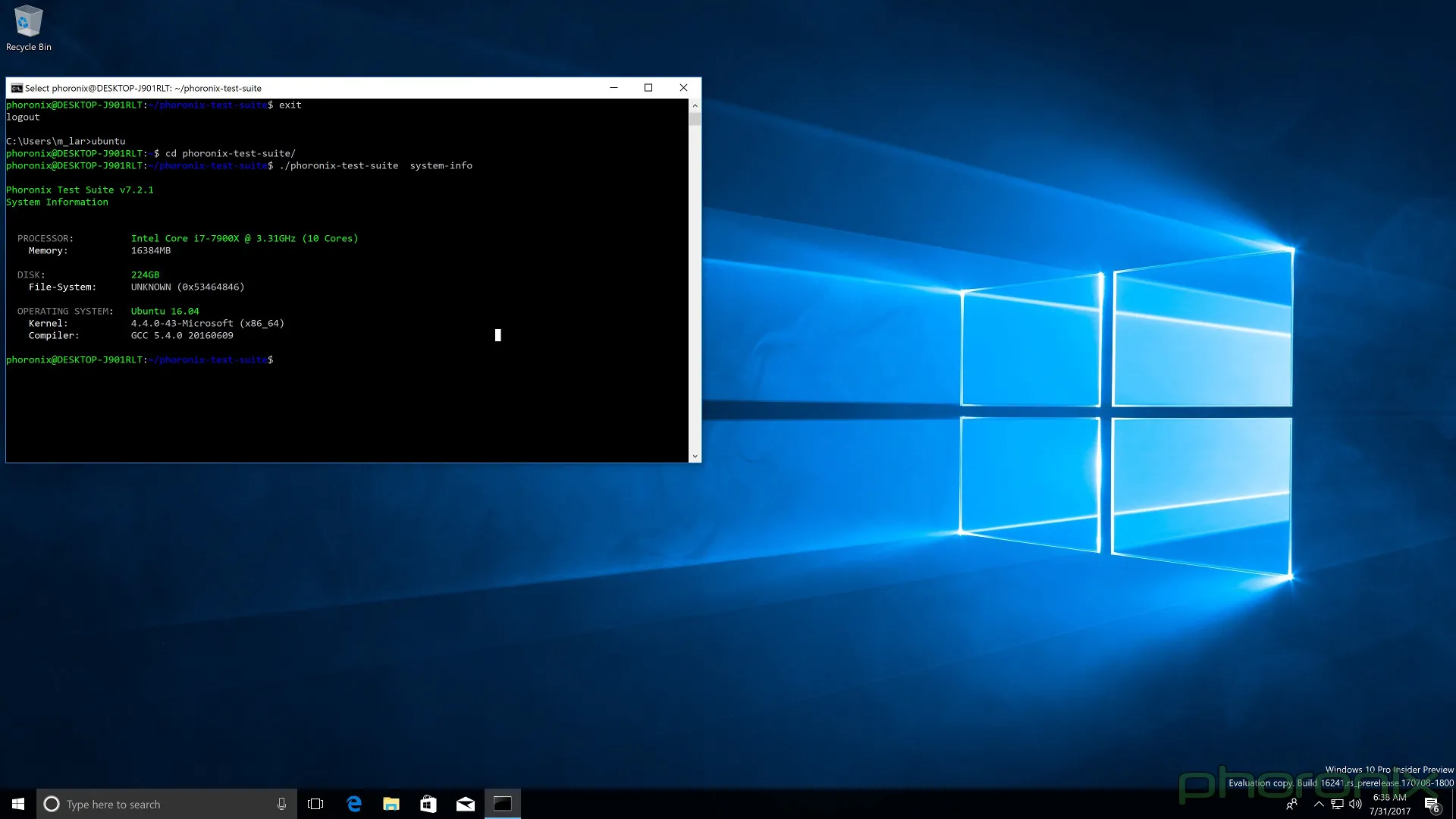This screenshot has width=1456, height=819.
Task: Select the terminal window taskbar button
Action: 502,804
